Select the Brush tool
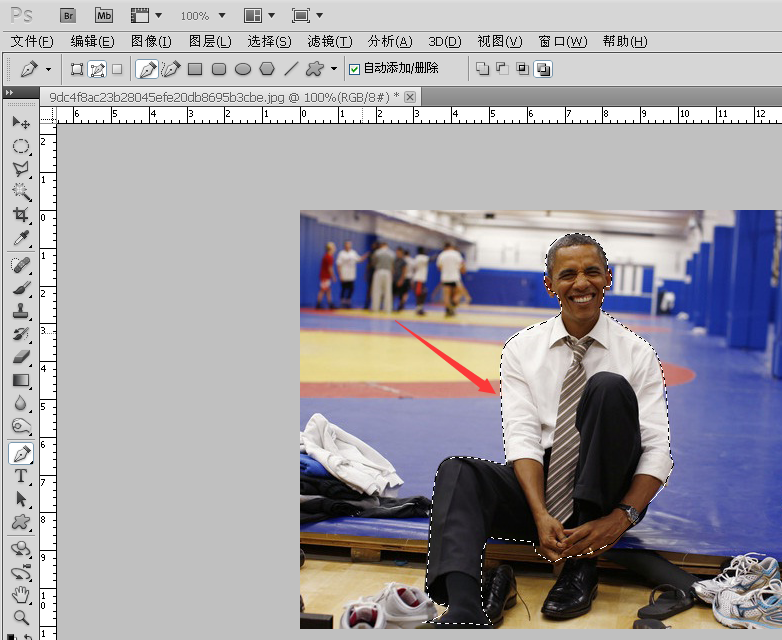The width and height of the screenshot is (782, 640). click(20, 288)
